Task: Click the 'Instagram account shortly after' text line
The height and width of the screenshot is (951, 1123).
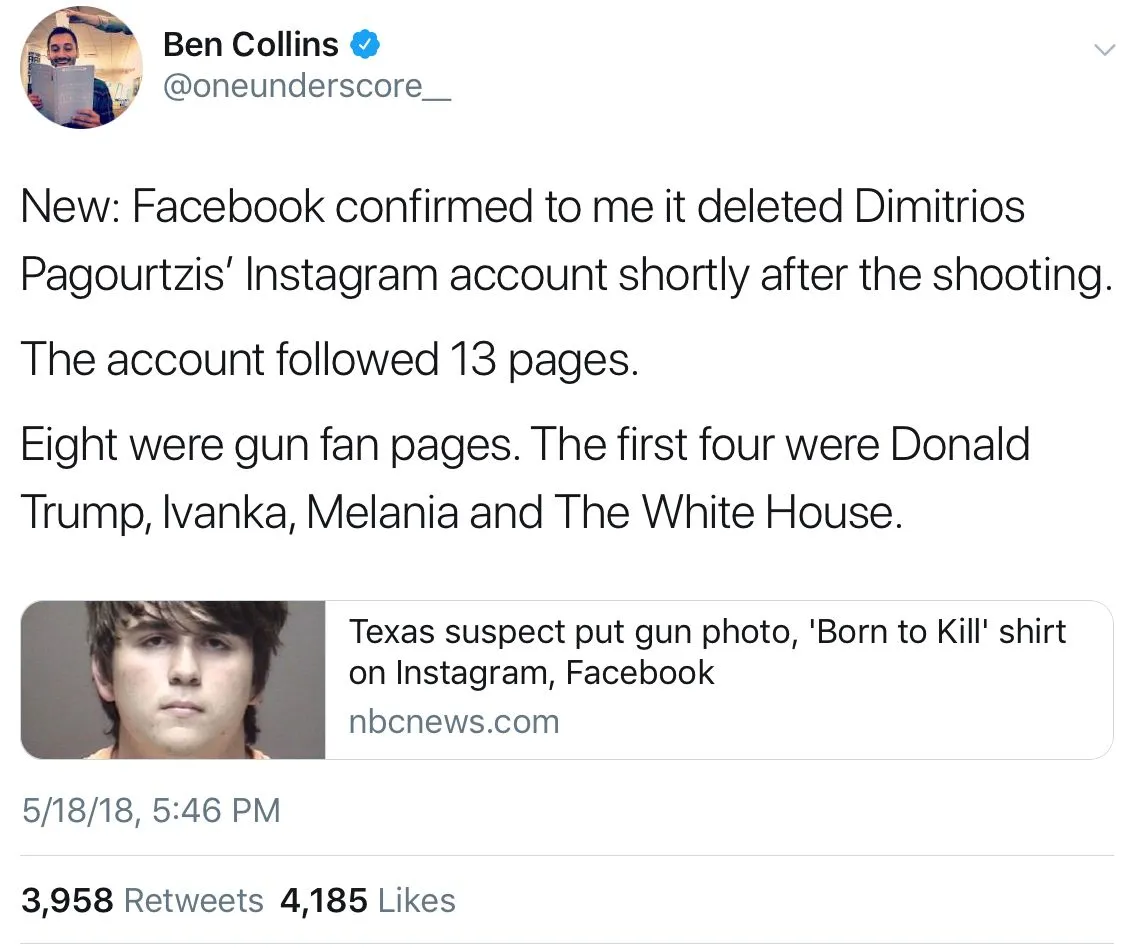Action: pyautogui.click(x=565, y=276)
